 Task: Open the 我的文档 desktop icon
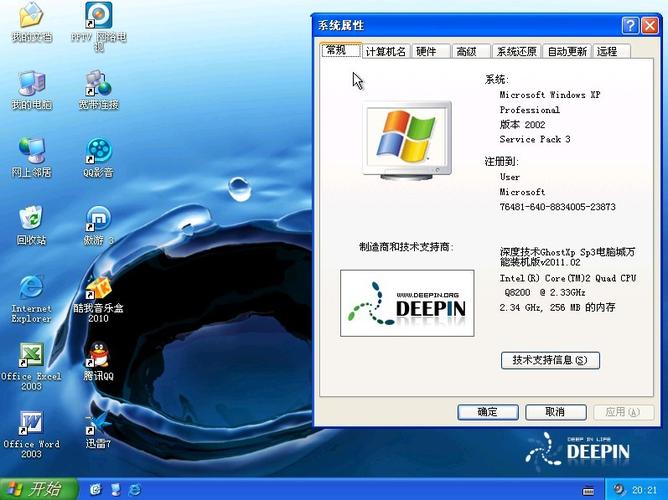point(31,22)
